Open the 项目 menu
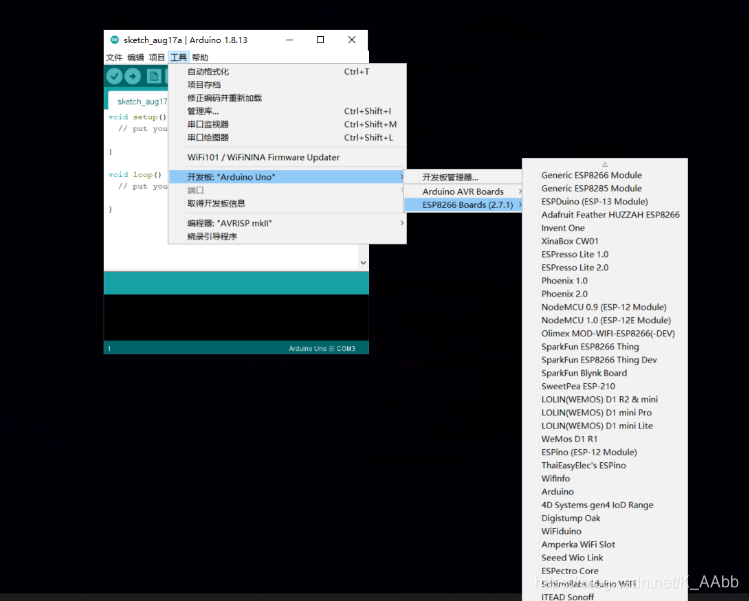 pyautogui.click(x=157, y=57)
